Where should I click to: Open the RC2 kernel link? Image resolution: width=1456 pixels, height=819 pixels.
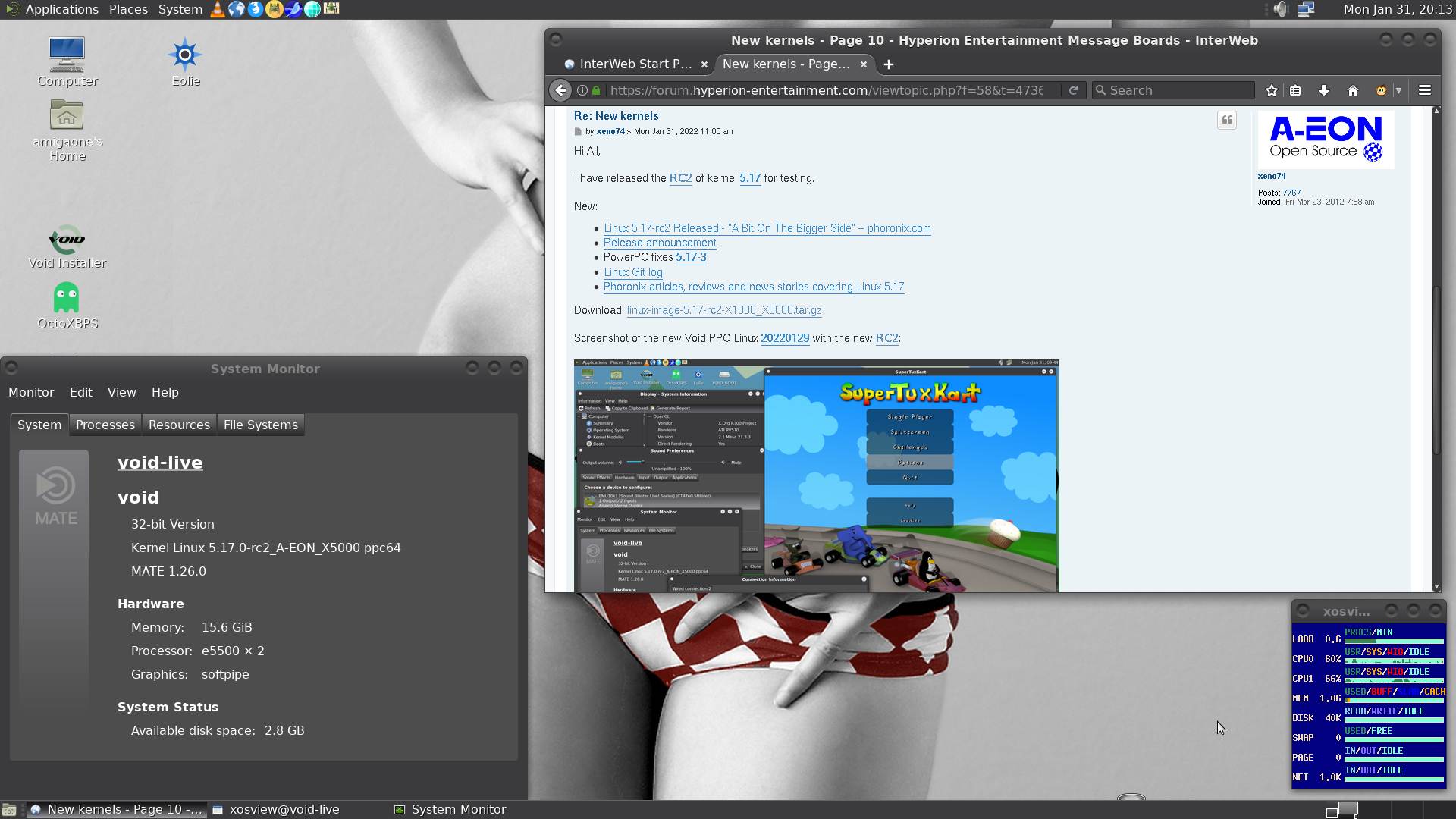coord(680,178)
